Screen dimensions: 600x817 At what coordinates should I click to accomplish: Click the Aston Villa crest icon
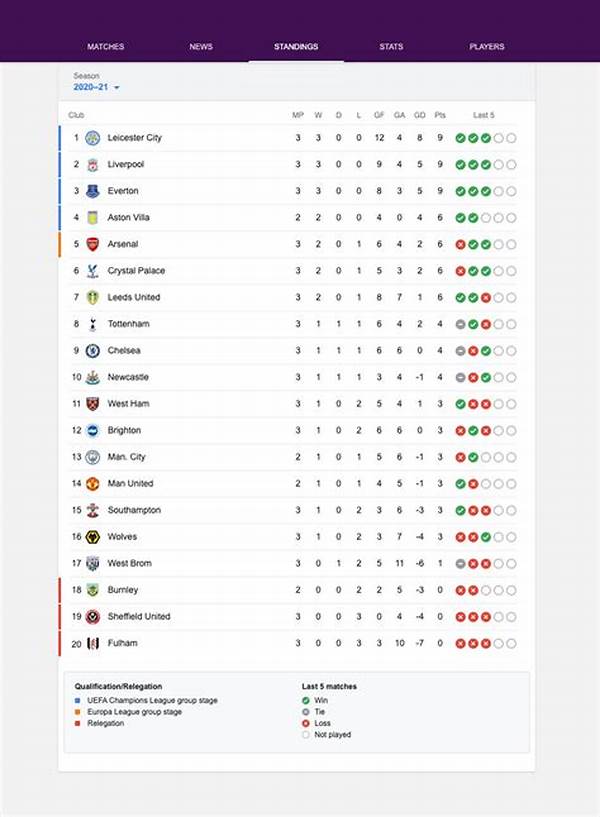coord(92,218)
